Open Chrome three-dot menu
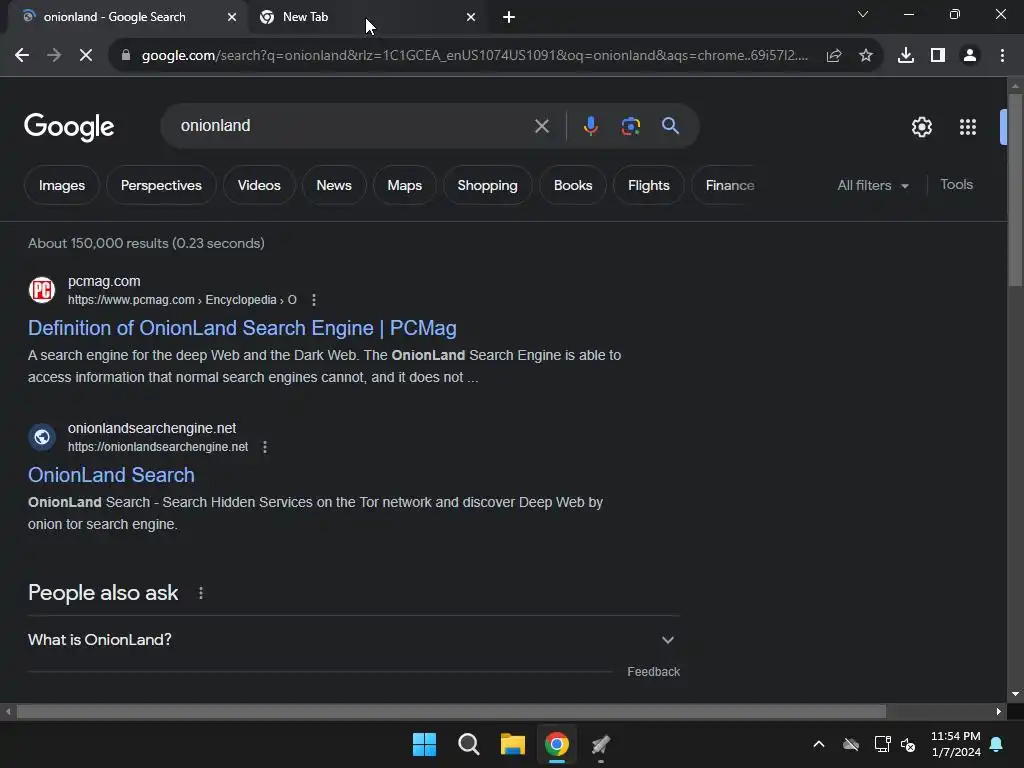 1002,56
